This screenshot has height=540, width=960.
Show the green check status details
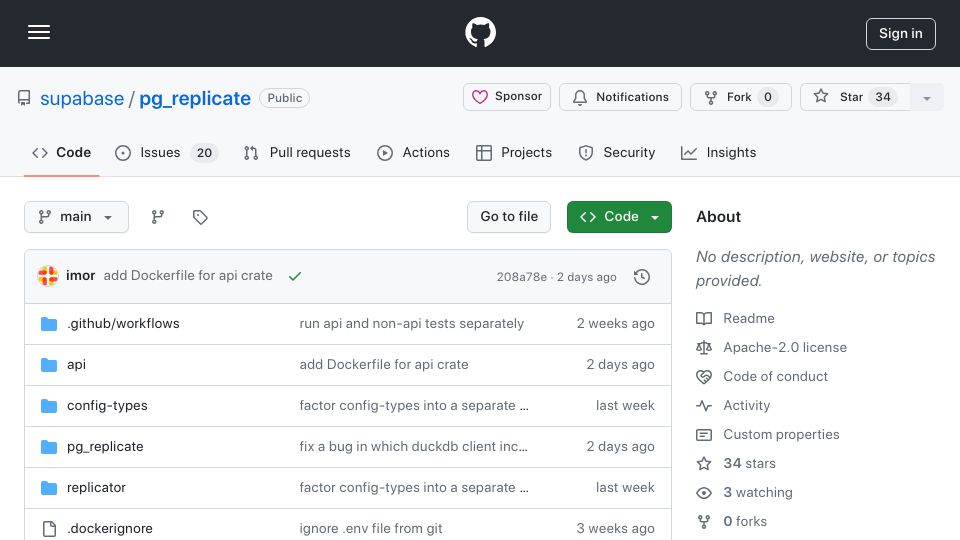click(295, 276)
